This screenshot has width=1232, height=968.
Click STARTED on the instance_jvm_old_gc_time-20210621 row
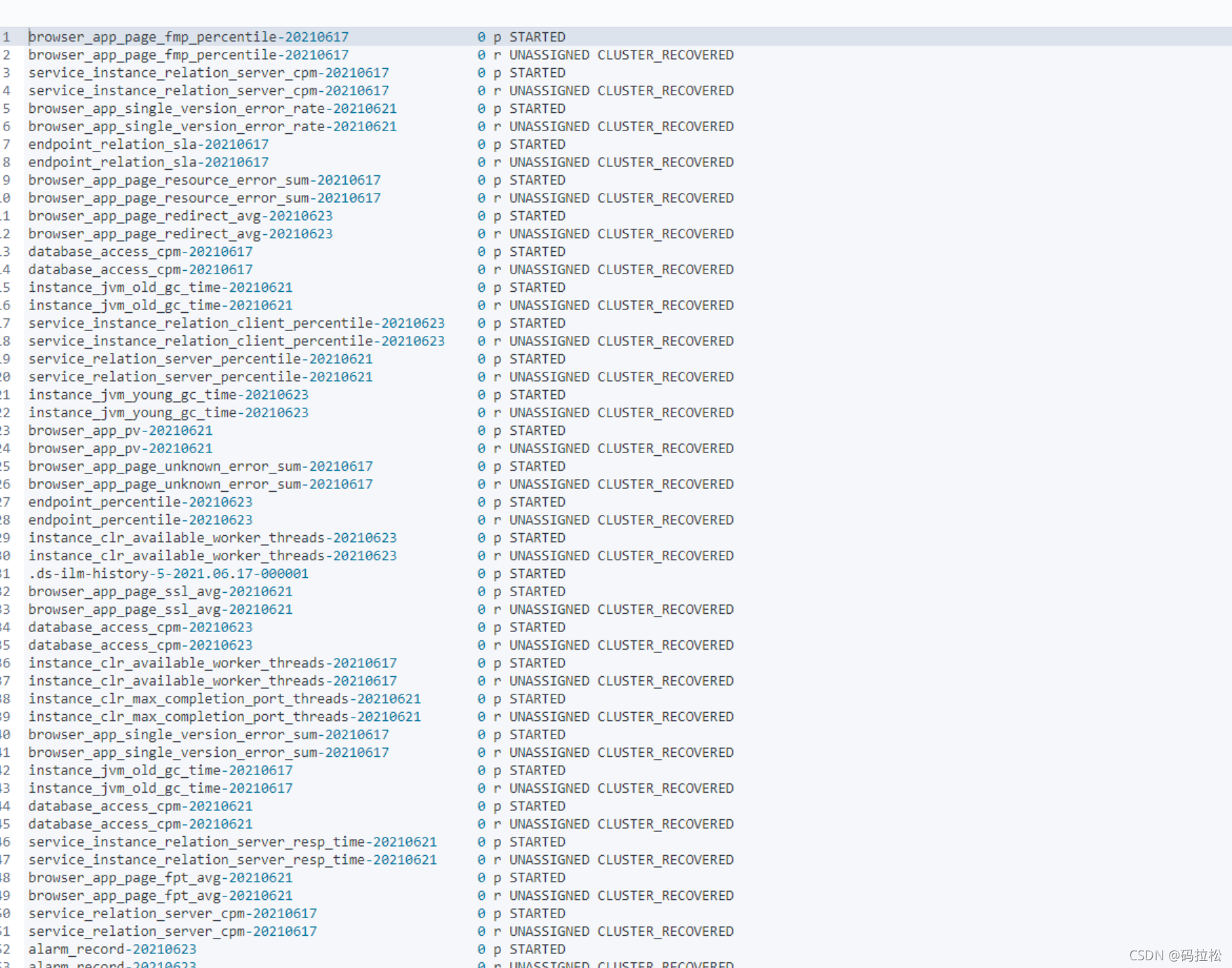537,288
